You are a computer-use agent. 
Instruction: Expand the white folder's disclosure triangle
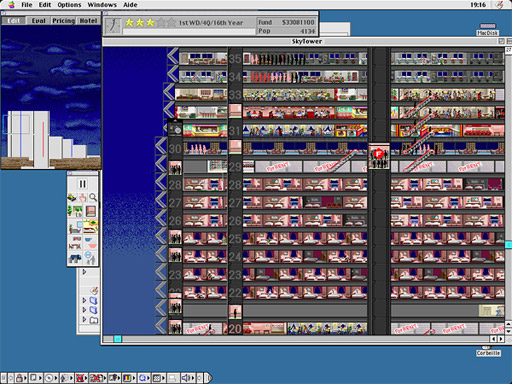point(84,320)
